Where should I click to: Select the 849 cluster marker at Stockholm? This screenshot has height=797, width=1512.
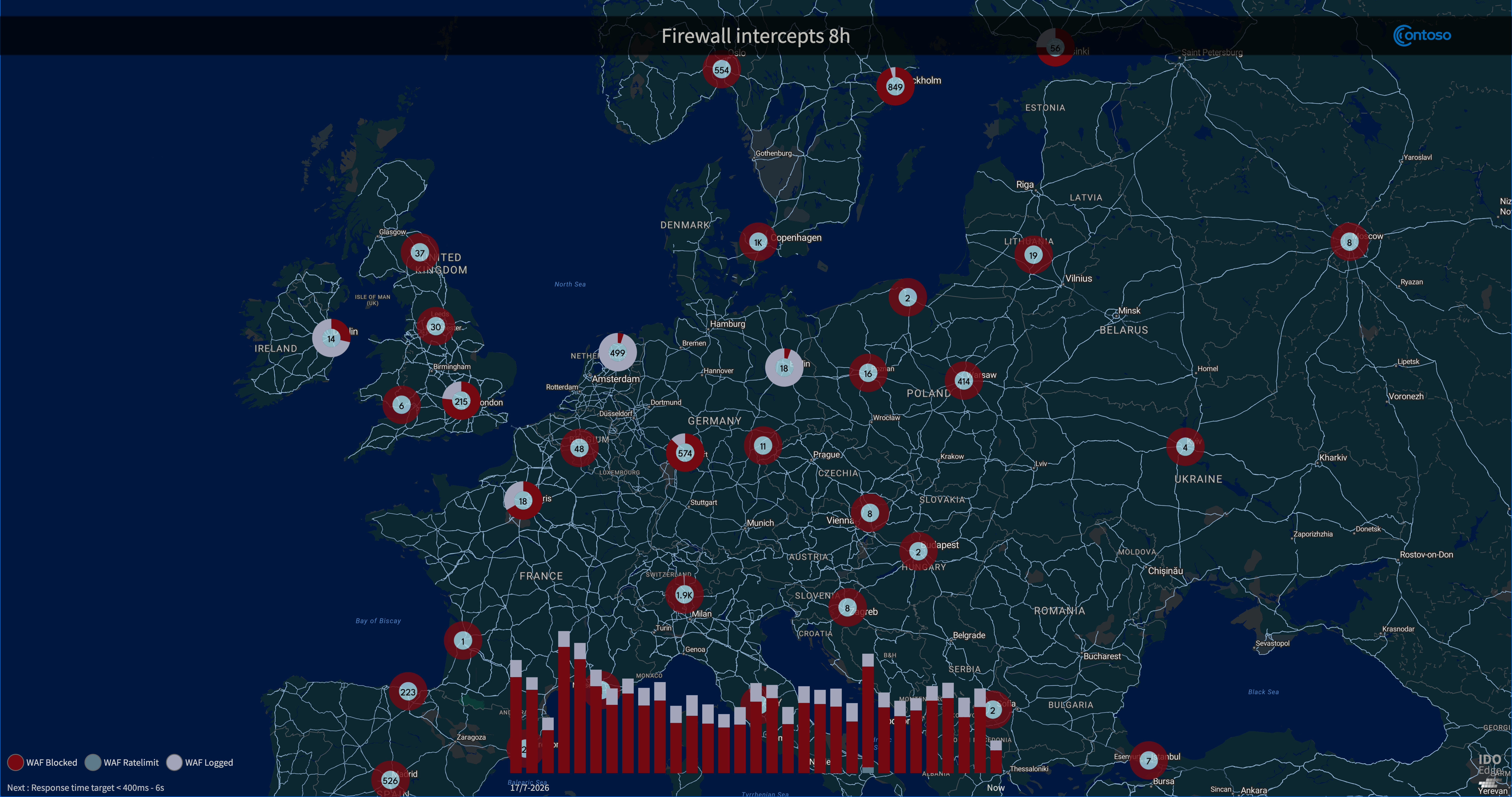[x=895, y=87]
